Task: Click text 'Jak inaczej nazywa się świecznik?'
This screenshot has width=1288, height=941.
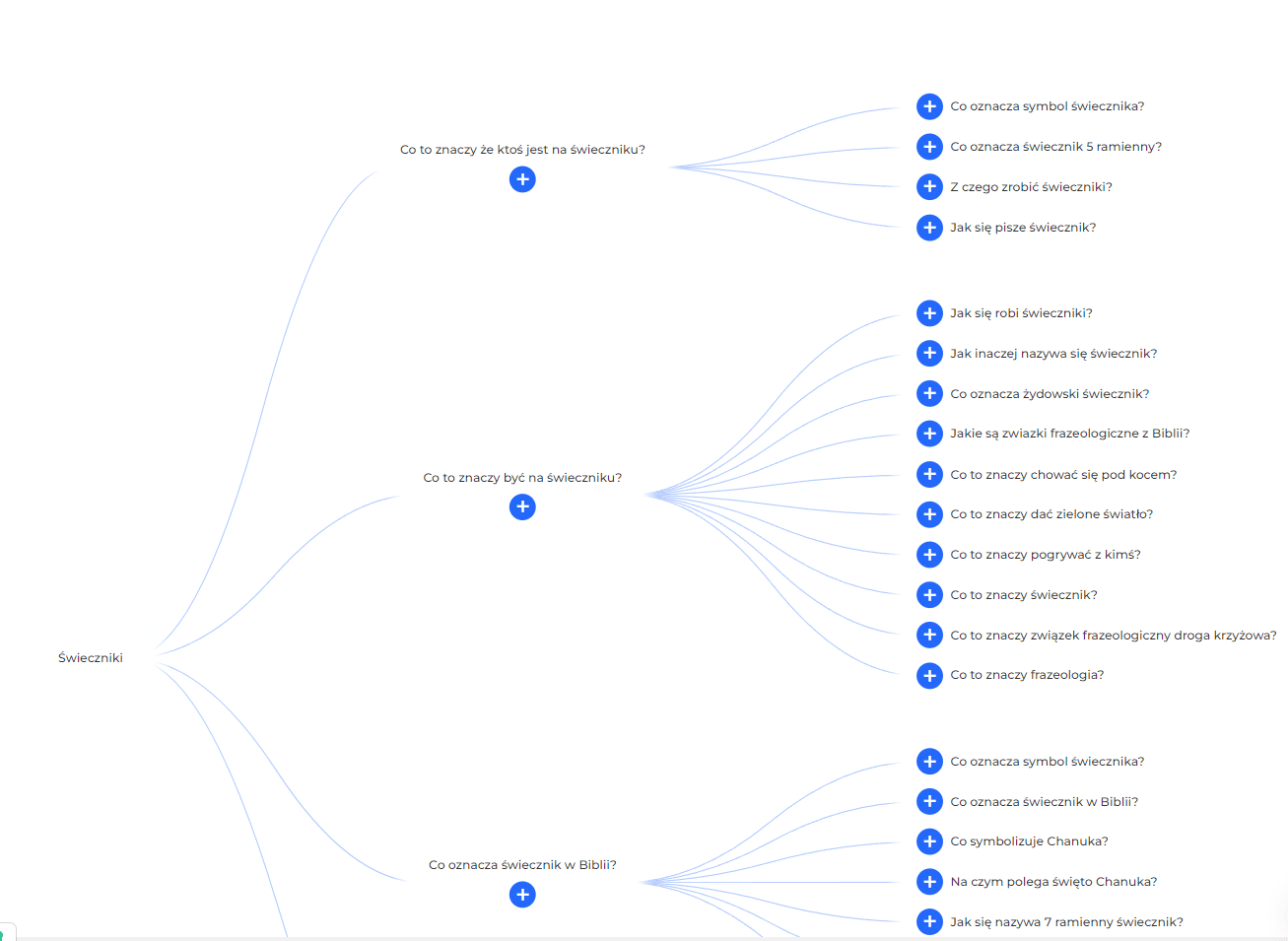Action: tap(1053, 354)
